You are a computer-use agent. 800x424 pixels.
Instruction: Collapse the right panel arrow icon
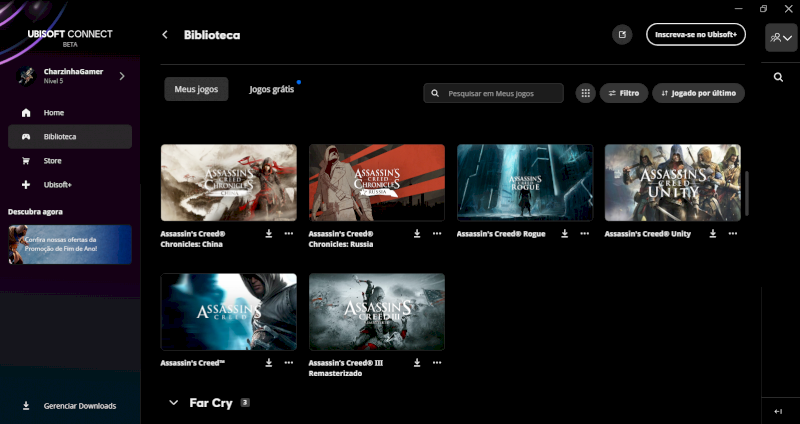click(x=779, y=411)
